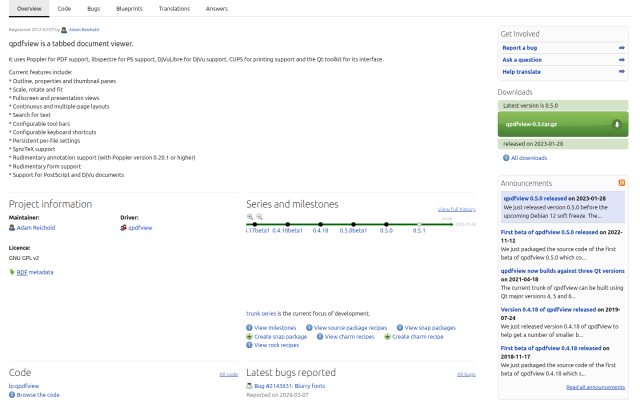Open First beta of qpdfview 0.5.0 announcement
The height and width of the screenshot is (400, 640).
pyautogui.click(x=549, y=232)
